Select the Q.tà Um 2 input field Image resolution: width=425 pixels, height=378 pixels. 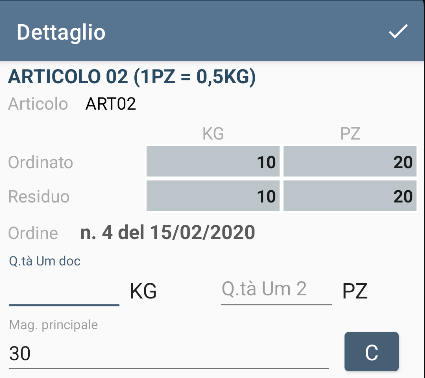coord(276,290)
